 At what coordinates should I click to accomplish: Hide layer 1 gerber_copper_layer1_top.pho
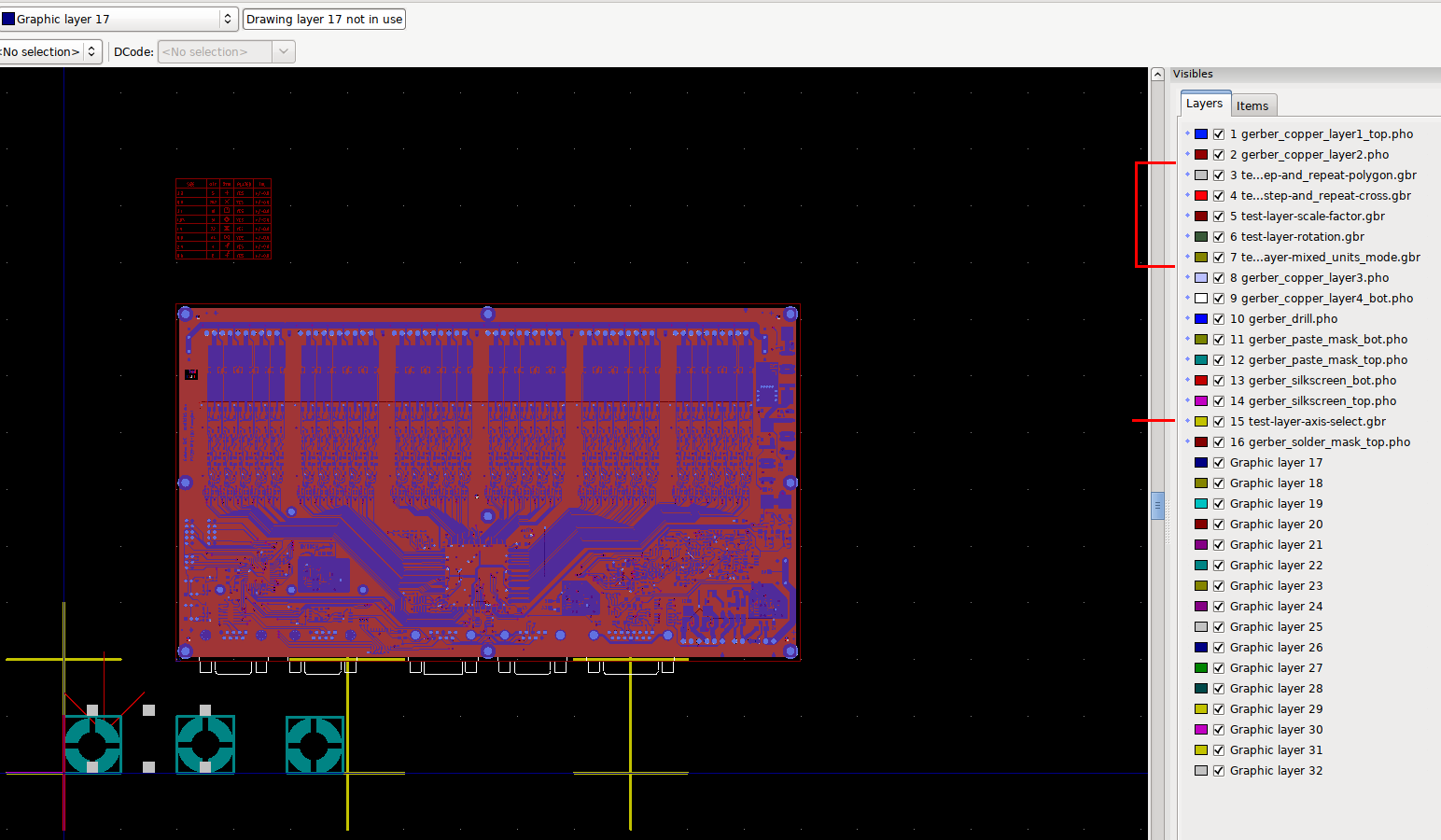pyautogui.click(x=1219, y=134)
